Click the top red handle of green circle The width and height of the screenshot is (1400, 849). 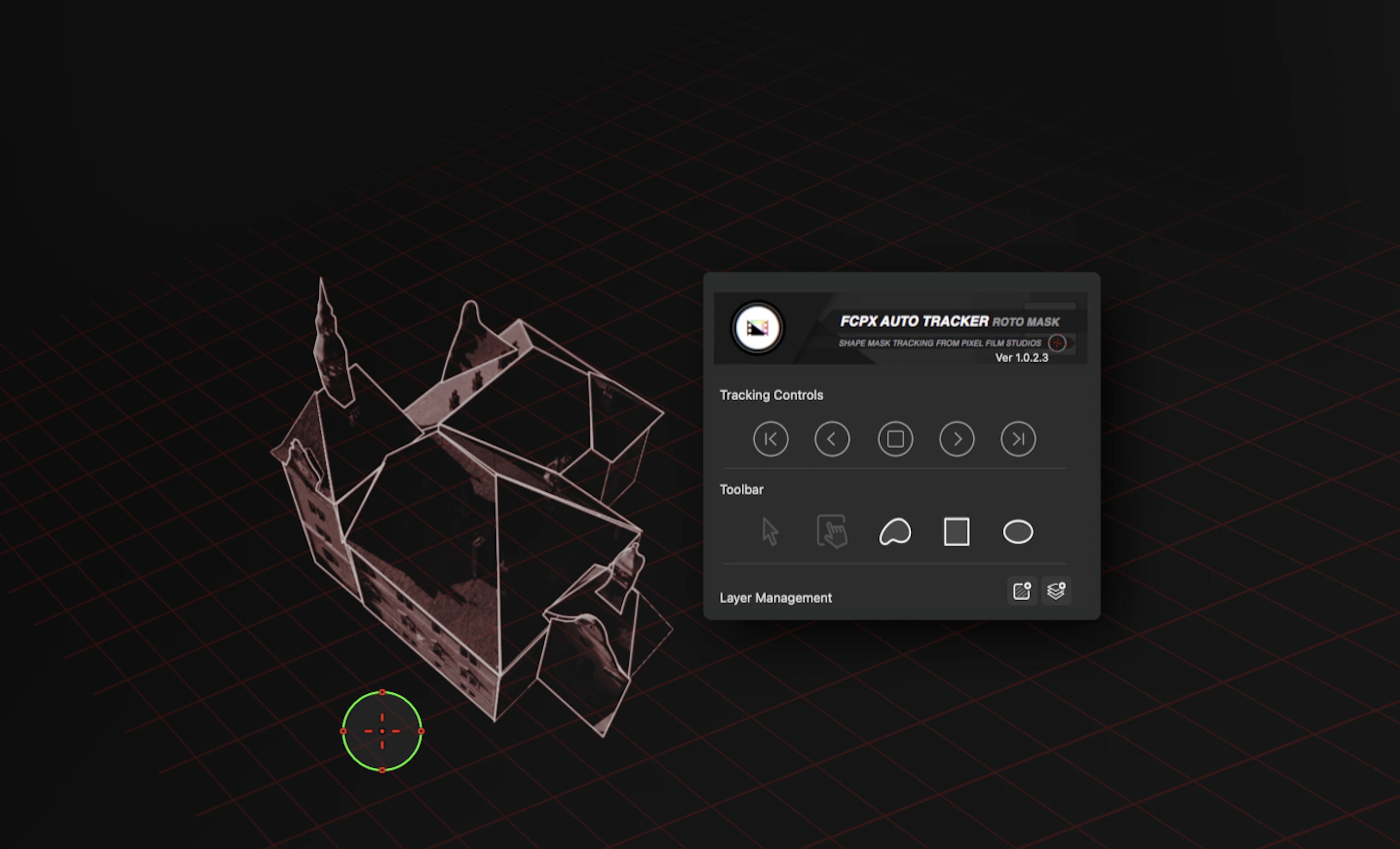(382, 692)
